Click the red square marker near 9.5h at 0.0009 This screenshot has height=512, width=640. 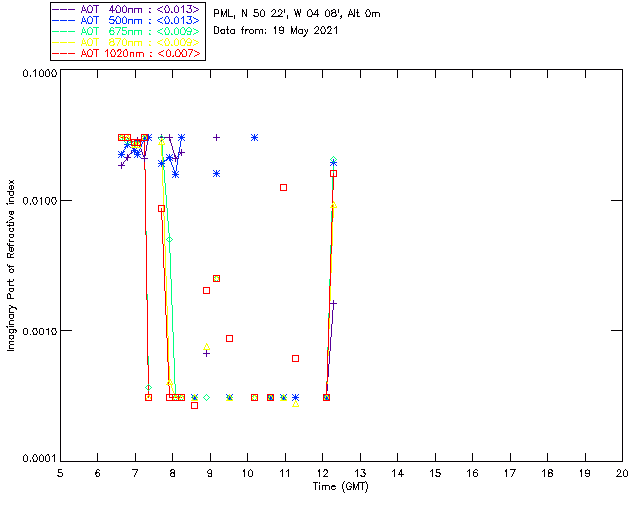(x=229, y=338)
